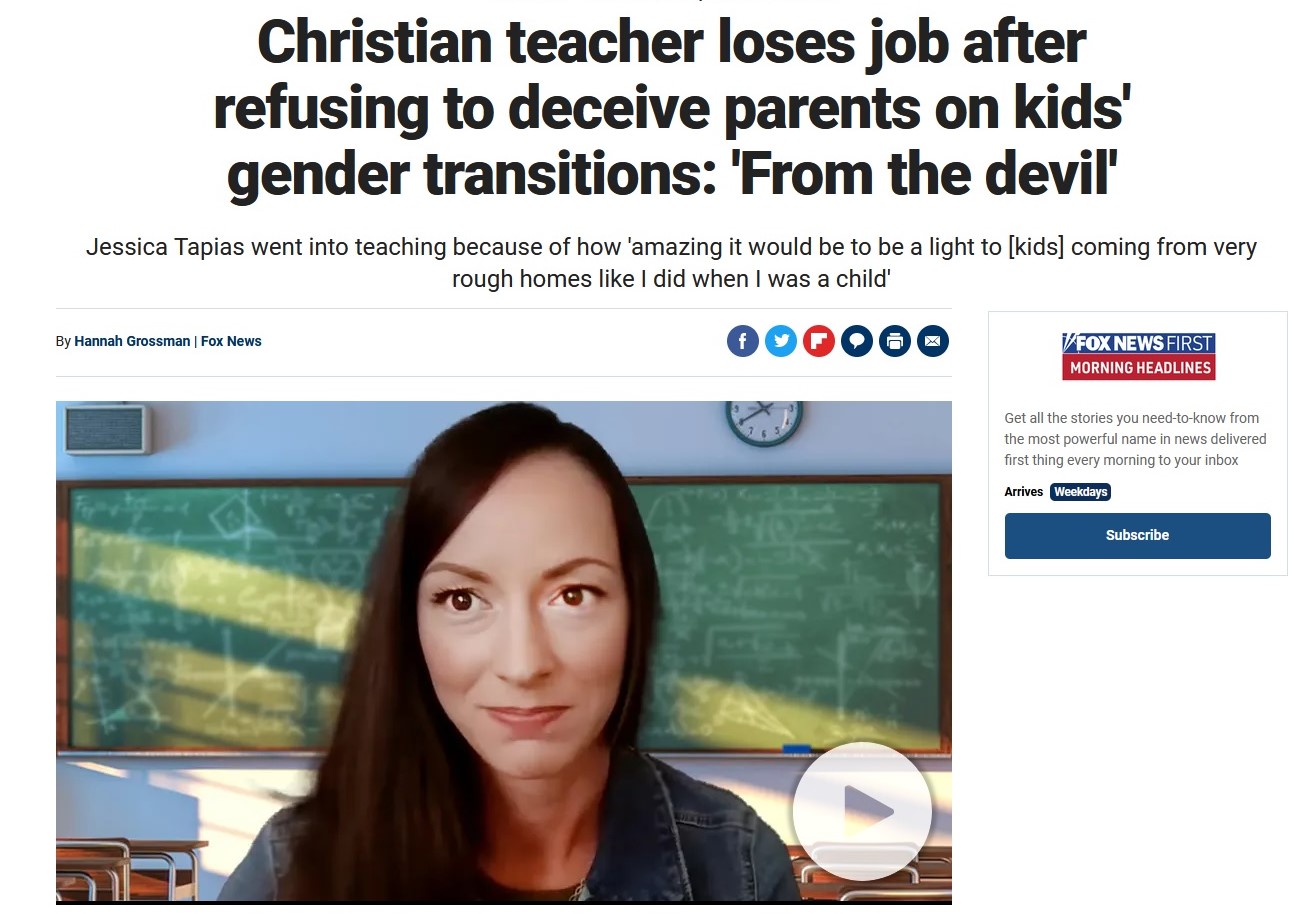Viewport: 1308px width, 914px height.
Task: Click the Weekdays arrival badge
Action: click(x=1080, y=492)
